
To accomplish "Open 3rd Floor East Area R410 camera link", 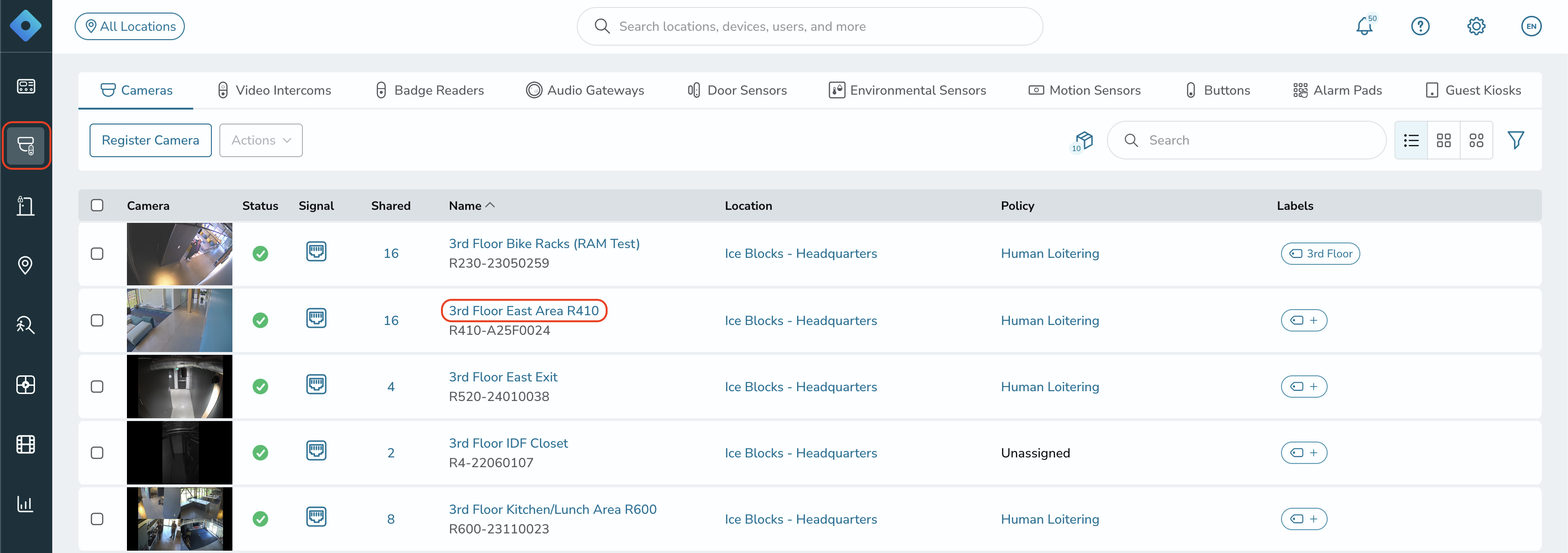I will [x=524, y=311].
